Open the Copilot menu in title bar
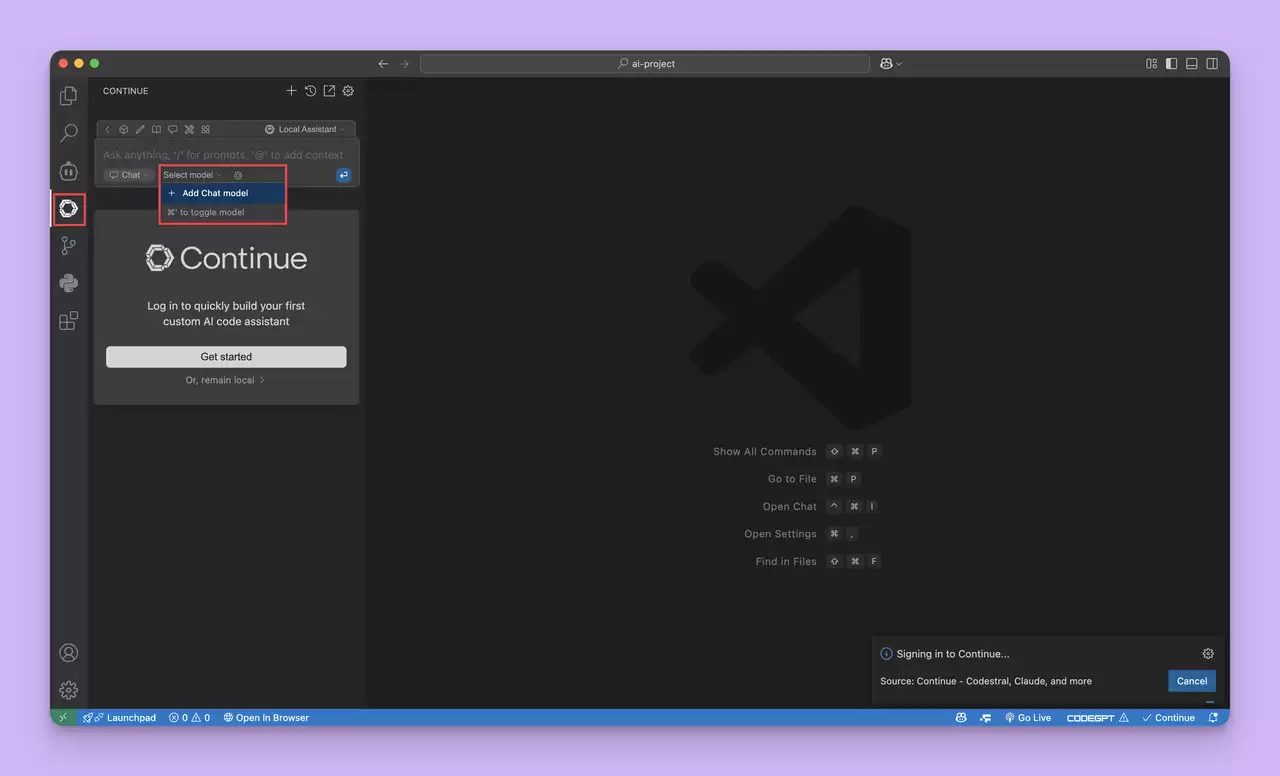Screen dimensions: 1280x776 [891, 64]
